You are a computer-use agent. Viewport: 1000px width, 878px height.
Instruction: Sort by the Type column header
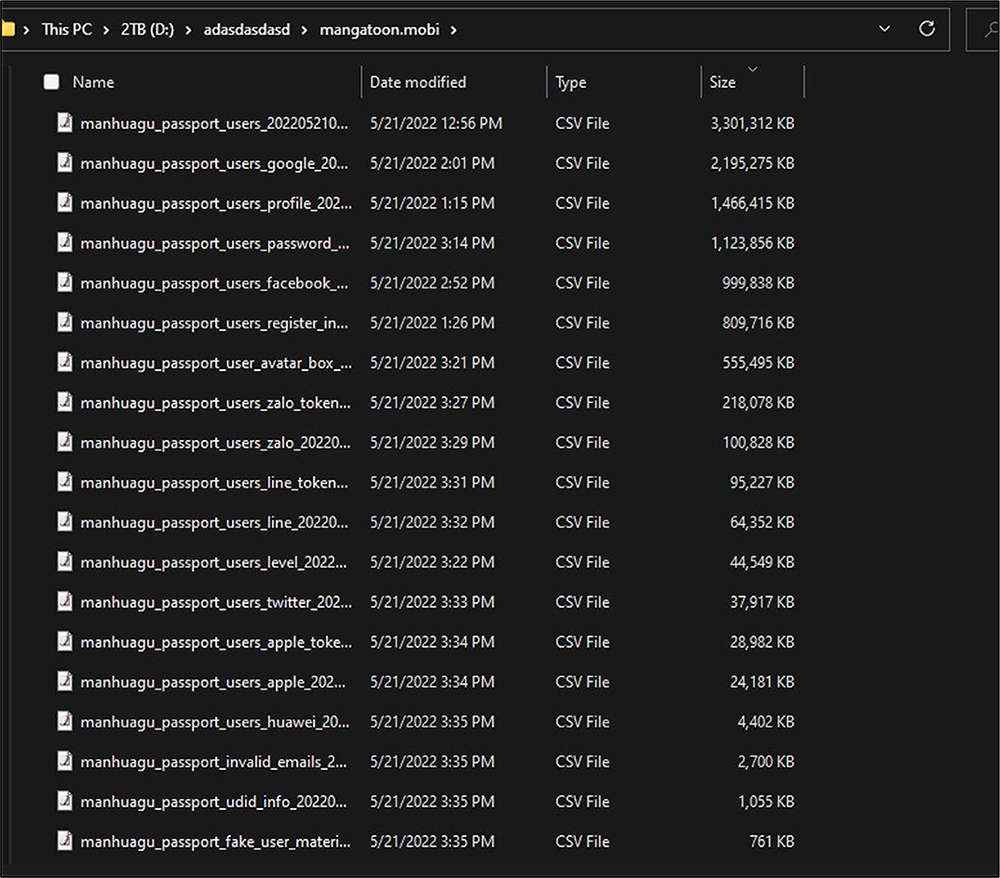coord(571,82)
